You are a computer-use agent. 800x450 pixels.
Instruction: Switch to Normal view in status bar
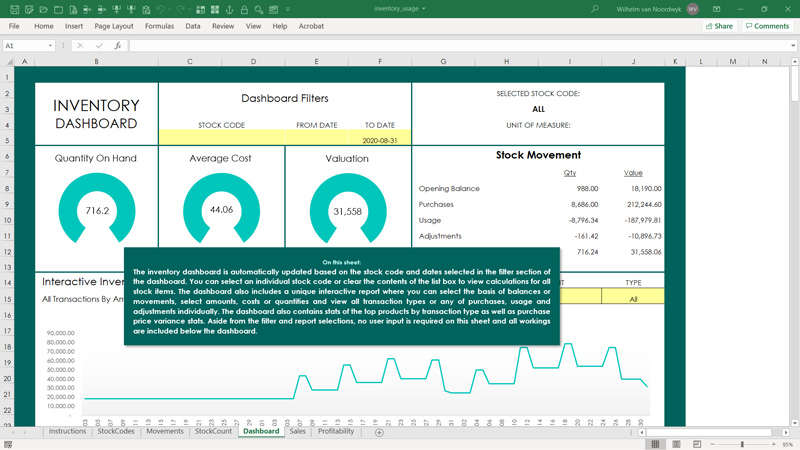coord(656,444)
